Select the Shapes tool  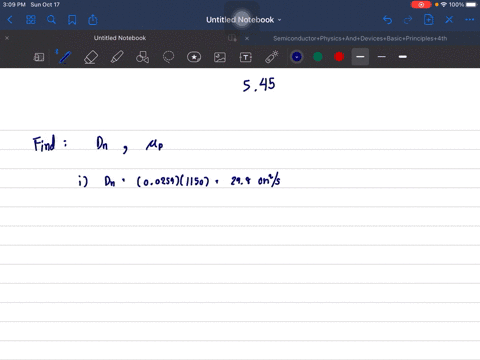pyautogui.click(x=142, y=57)
